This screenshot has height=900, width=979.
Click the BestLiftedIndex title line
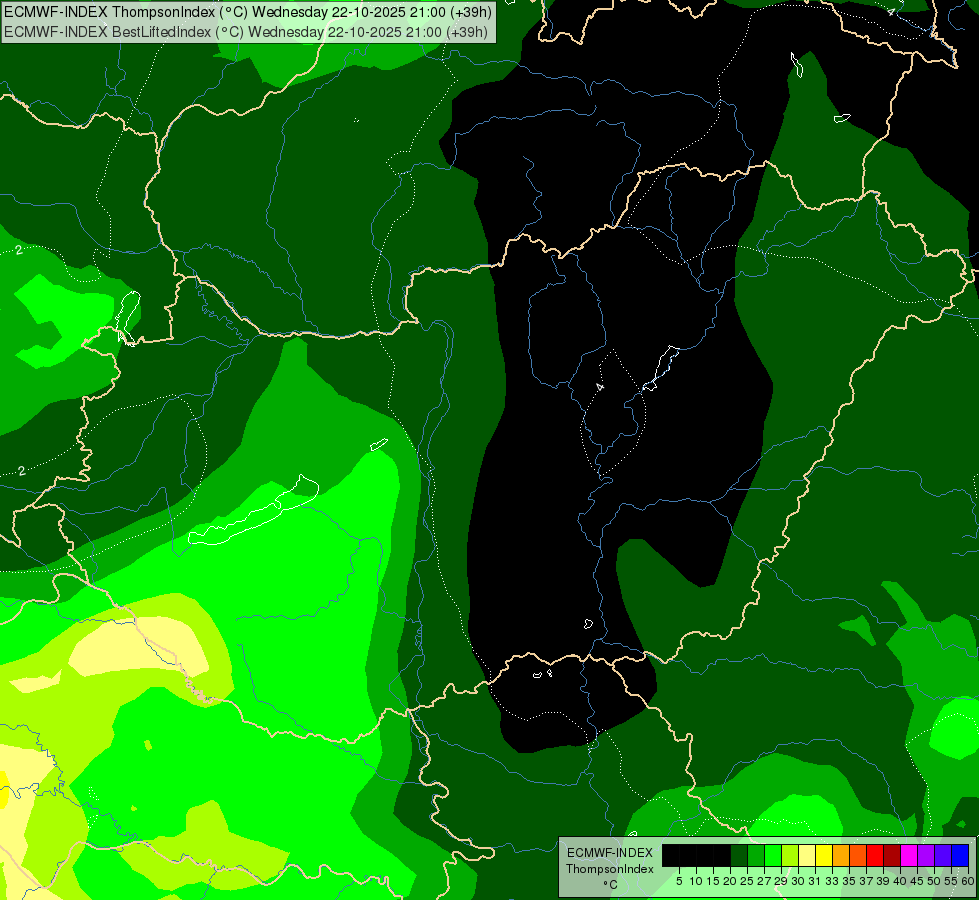pyautogui.click(x=245, y=32)
